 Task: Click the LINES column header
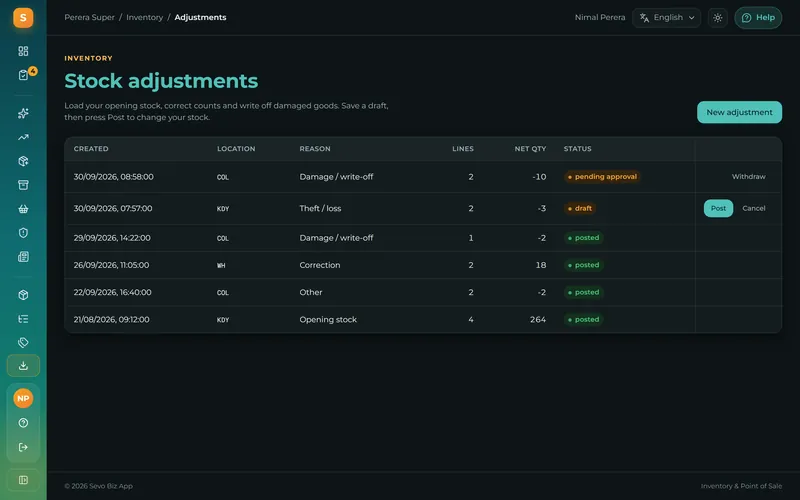coord(463,149)
